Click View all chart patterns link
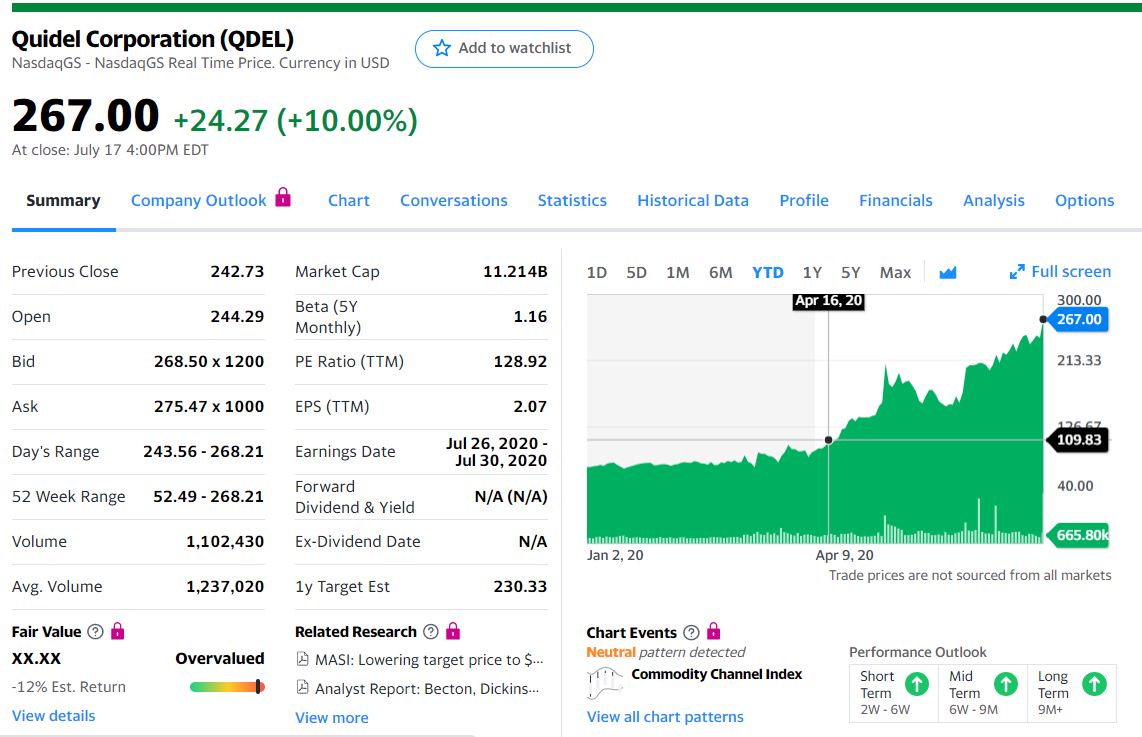This screenshot has height=737, width=1142. [x=665, y=717]
